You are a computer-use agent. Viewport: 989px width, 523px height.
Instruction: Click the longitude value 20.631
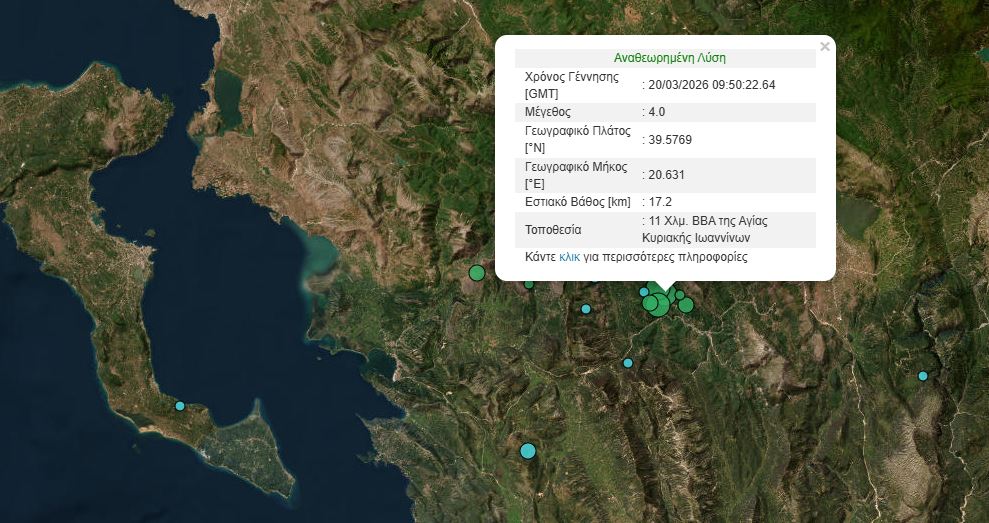click(663, 175)
